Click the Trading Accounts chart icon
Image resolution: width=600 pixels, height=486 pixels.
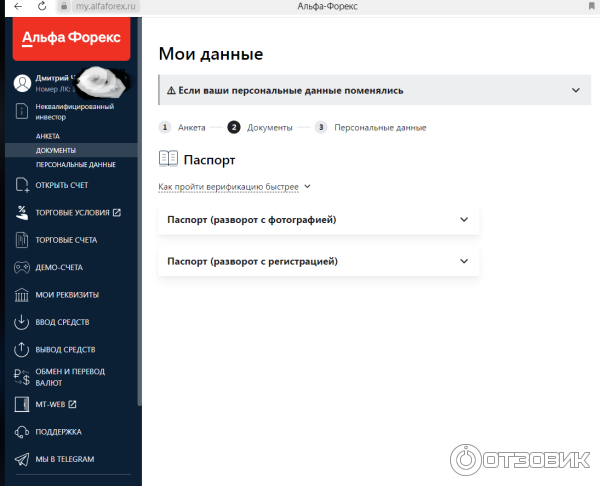[x=22, y=240]
